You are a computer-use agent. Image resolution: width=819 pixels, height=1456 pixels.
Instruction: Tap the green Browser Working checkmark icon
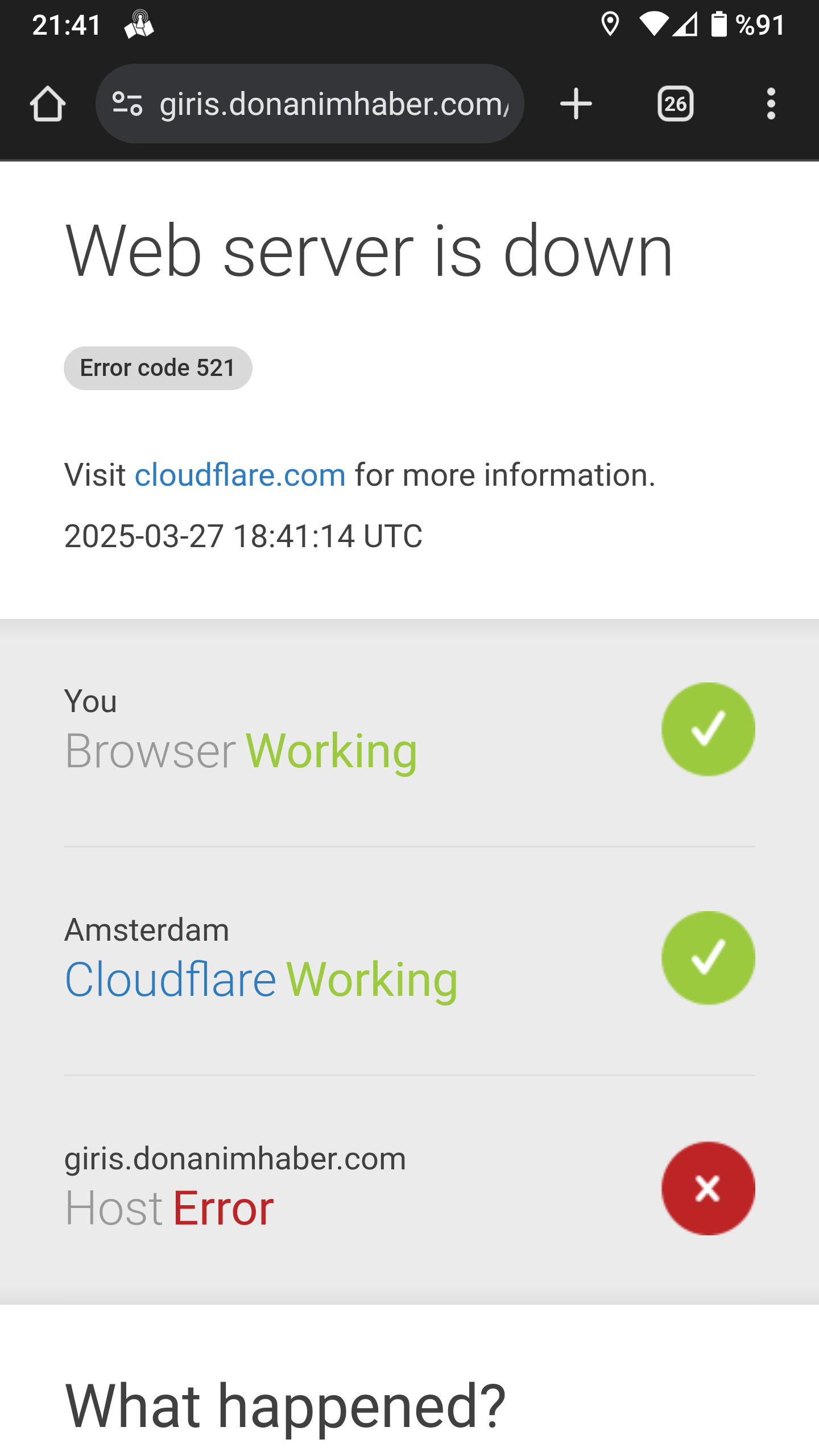pos(708,729)
